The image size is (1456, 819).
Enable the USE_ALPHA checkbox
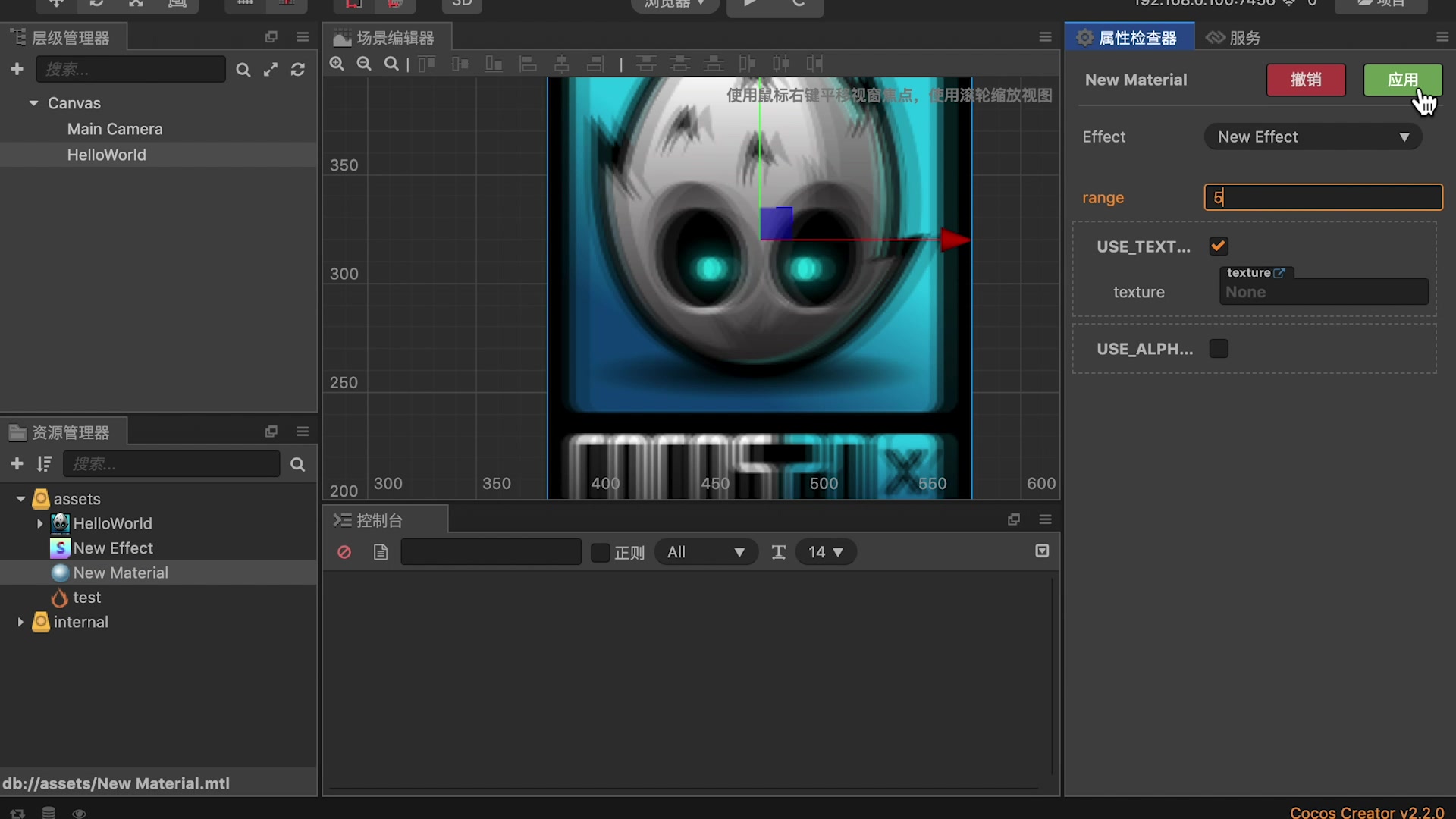coord(1219,348)
